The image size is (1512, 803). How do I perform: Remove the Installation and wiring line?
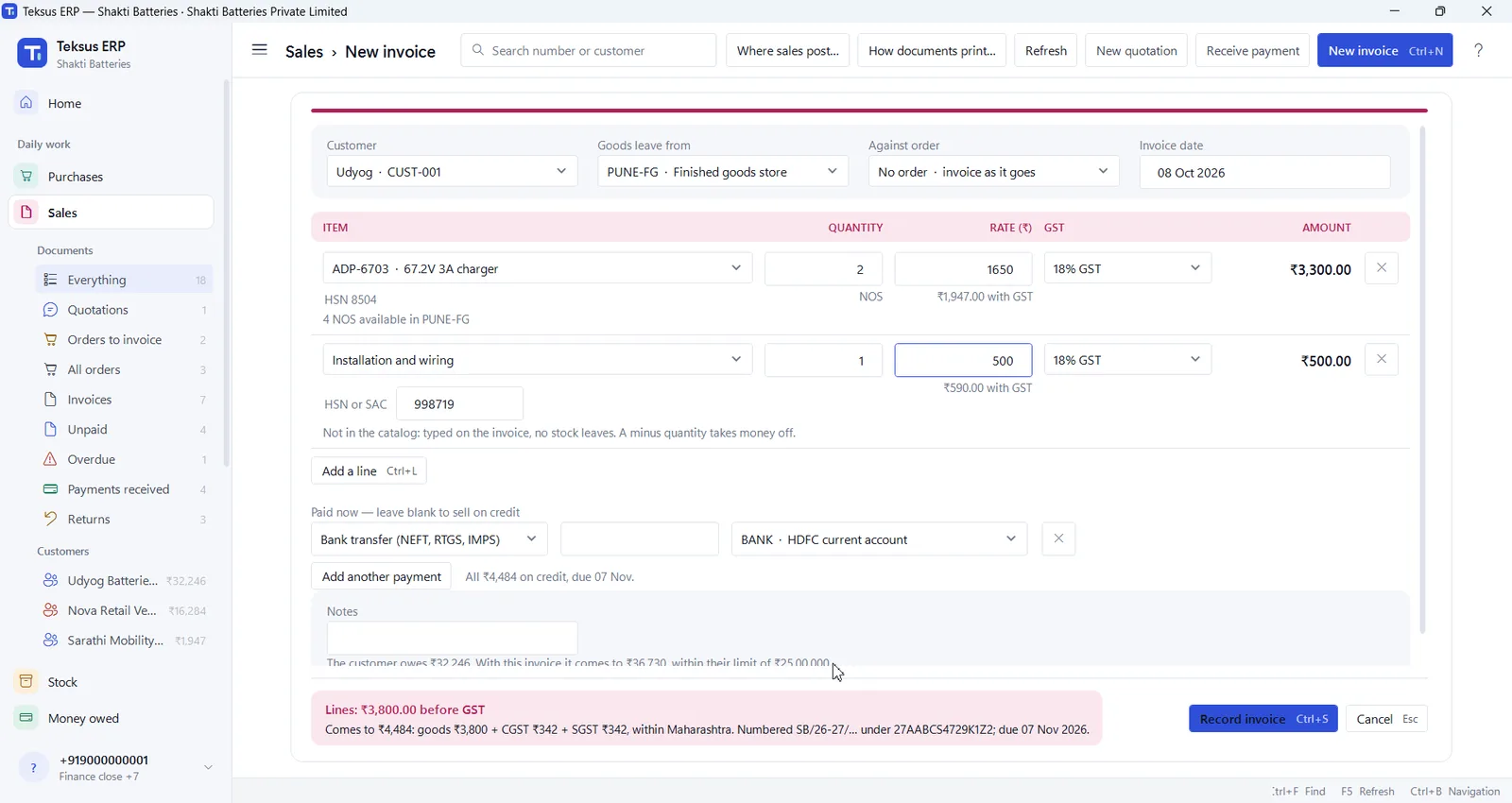1382,360
